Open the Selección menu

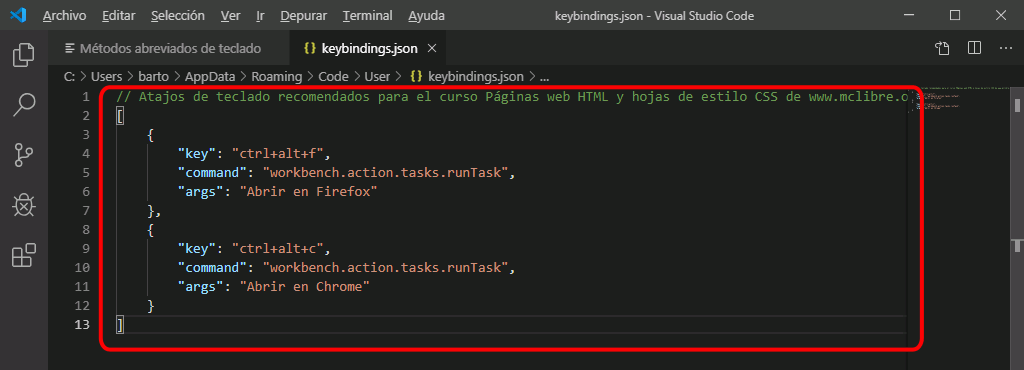(178, 16)
